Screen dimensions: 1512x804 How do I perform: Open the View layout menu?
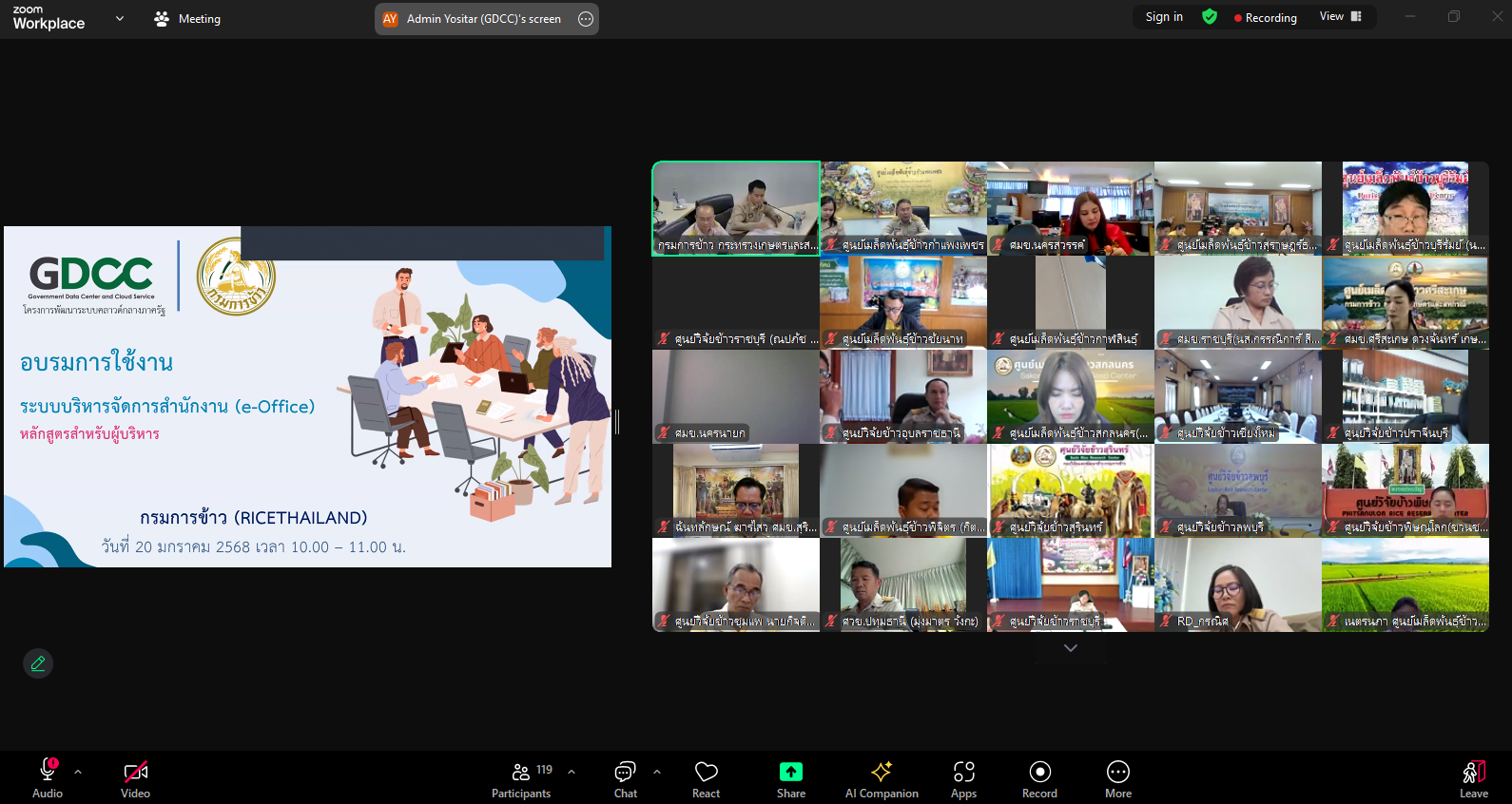(x=1341, y=16)
